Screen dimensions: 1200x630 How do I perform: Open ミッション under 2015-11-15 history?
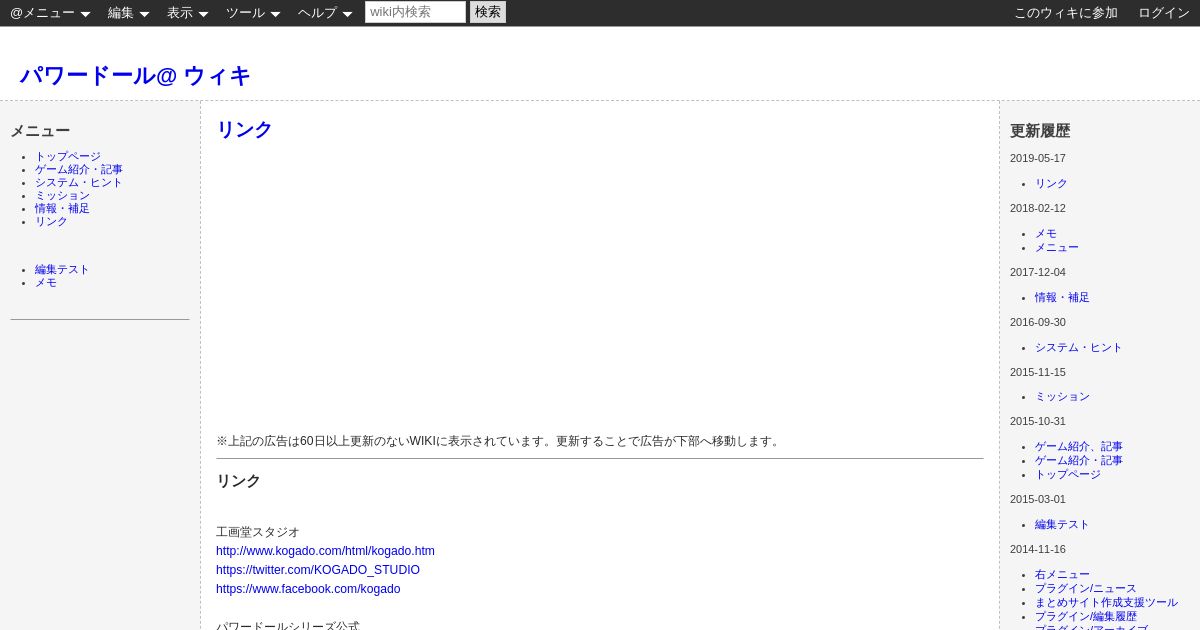click(1062, 397)
